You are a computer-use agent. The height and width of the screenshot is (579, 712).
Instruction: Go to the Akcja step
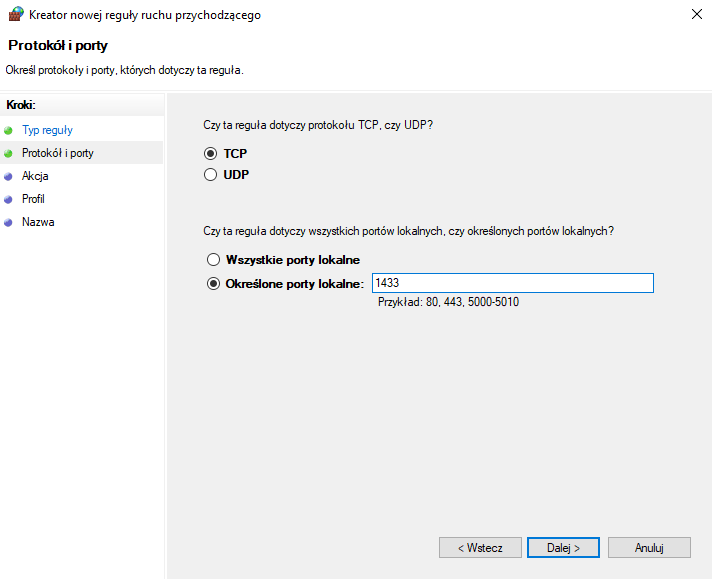pos(35,176)
